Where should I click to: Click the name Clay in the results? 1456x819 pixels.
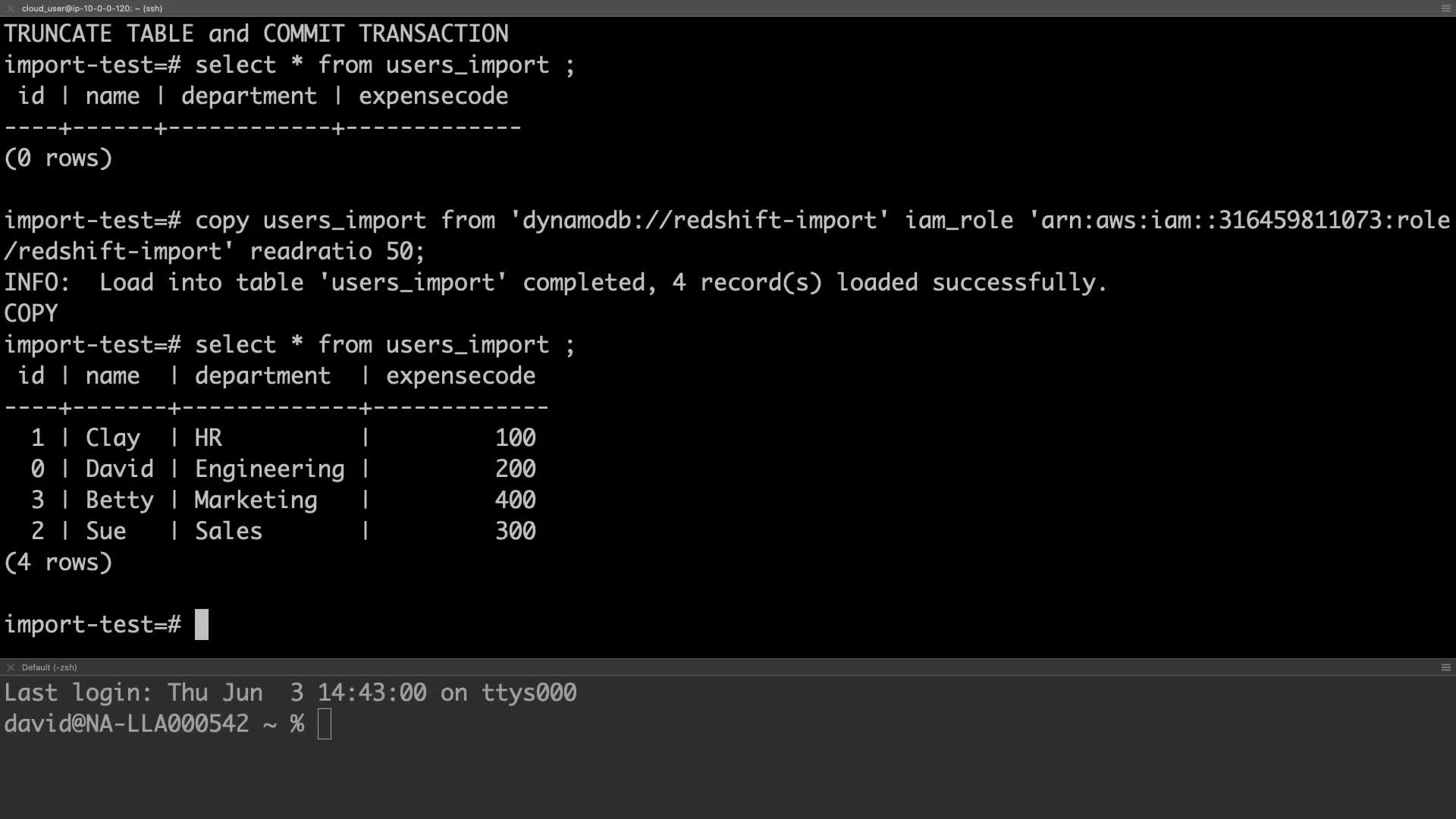tap(112, 438)
